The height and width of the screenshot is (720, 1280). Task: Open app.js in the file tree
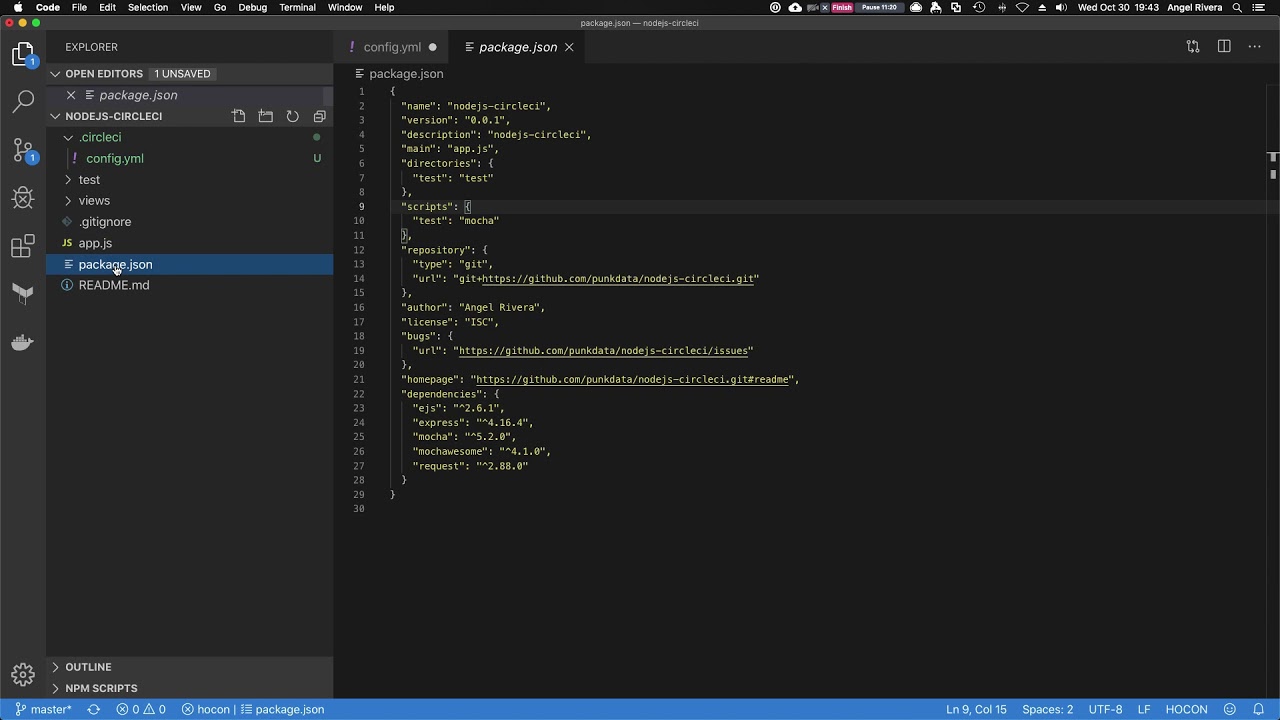tap(95, 243)
